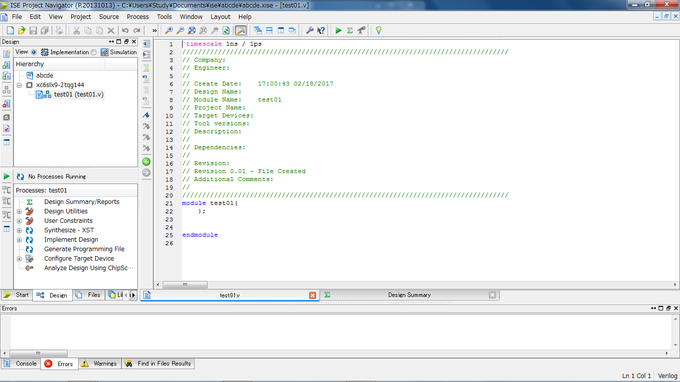Open the Project menu

click(81, 16)
